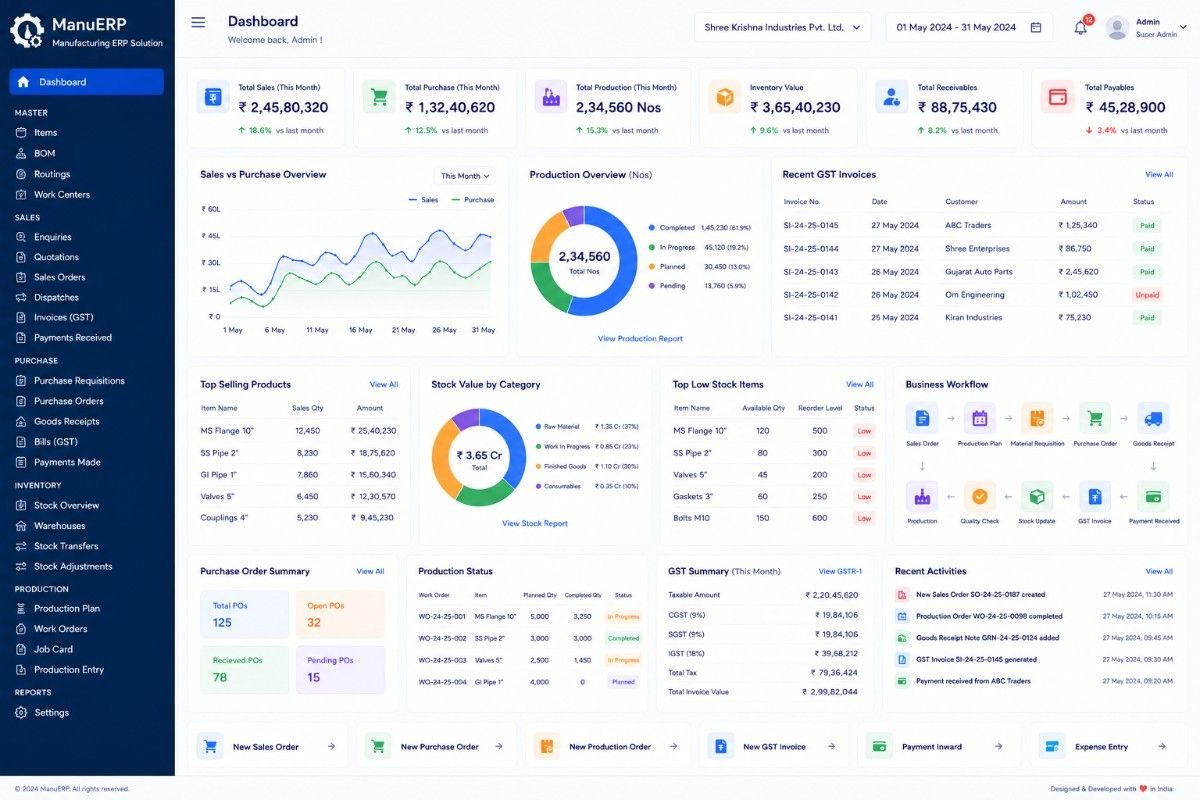Viewport: 1200px width, 800px height.
Task: Open the date range picker 01 May - 31 May
Action: click(969, 27)
